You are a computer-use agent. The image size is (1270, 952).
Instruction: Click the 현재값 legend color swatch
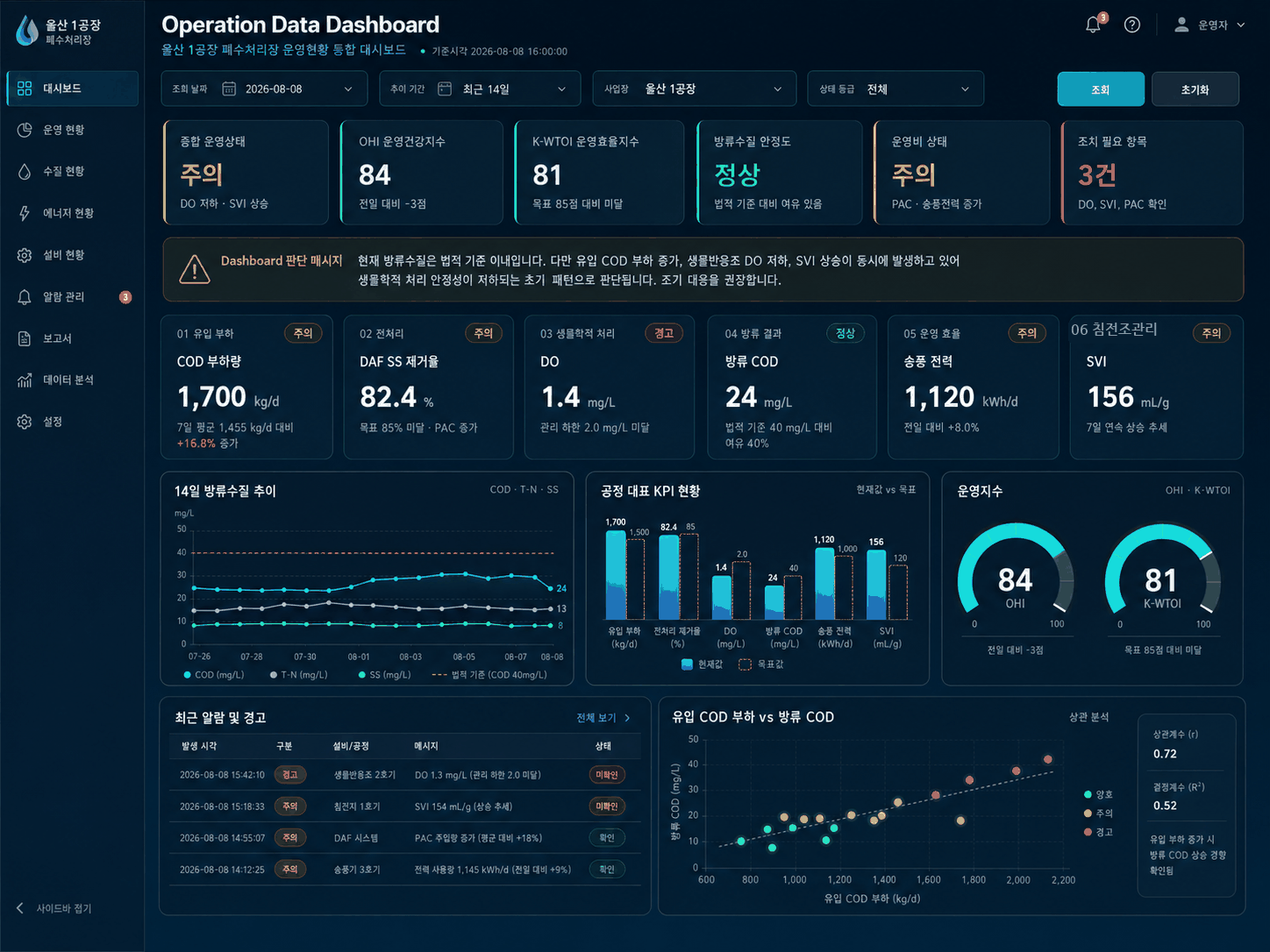click(688, 664)
